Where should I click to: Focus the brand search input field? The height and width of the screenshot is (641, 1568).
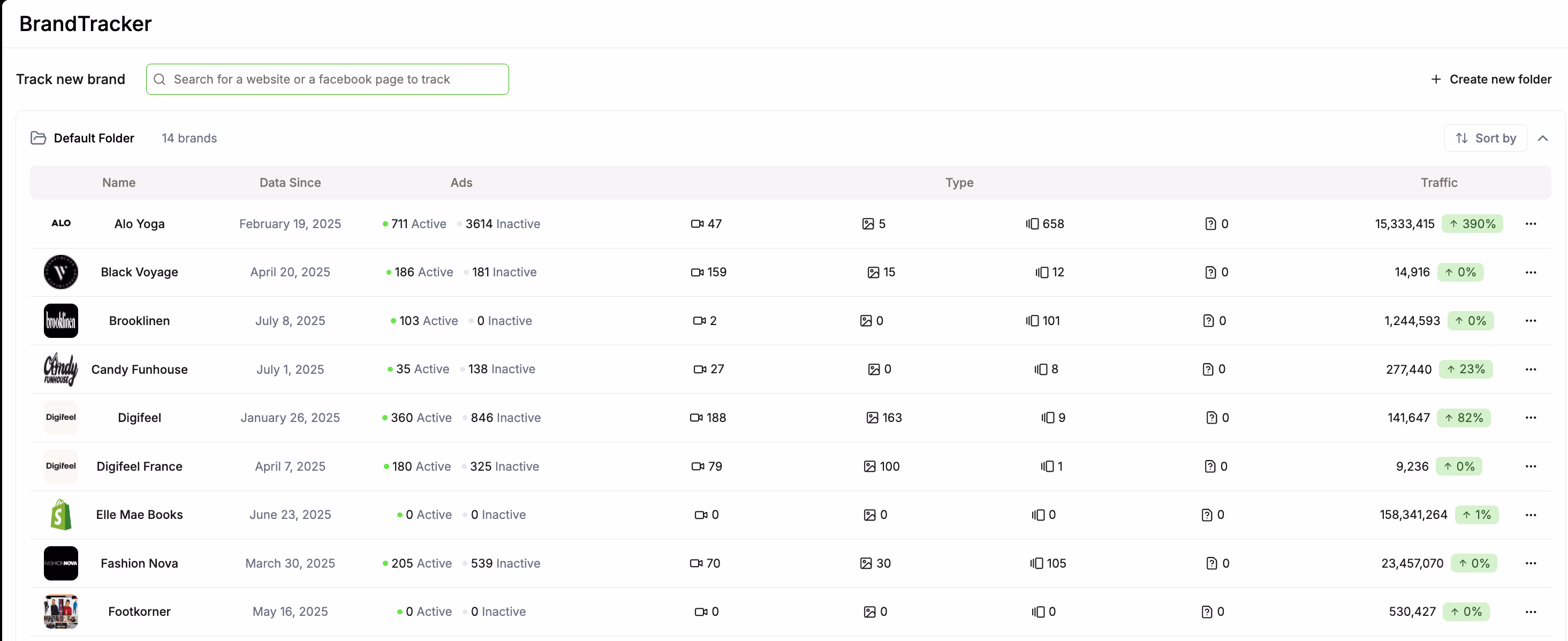[x=328, y=79]
